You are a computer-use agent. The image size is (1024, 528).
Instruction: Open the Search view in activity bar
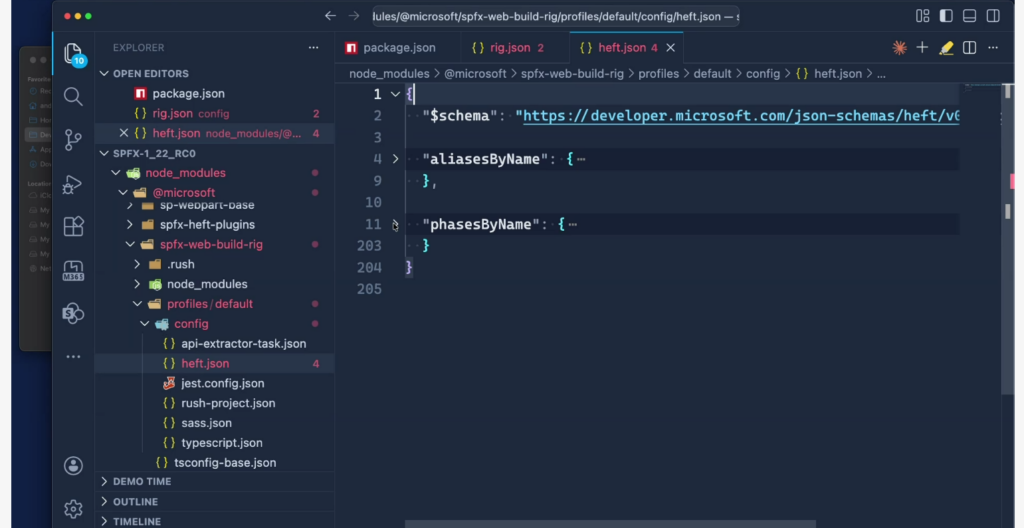coord(73,96)
